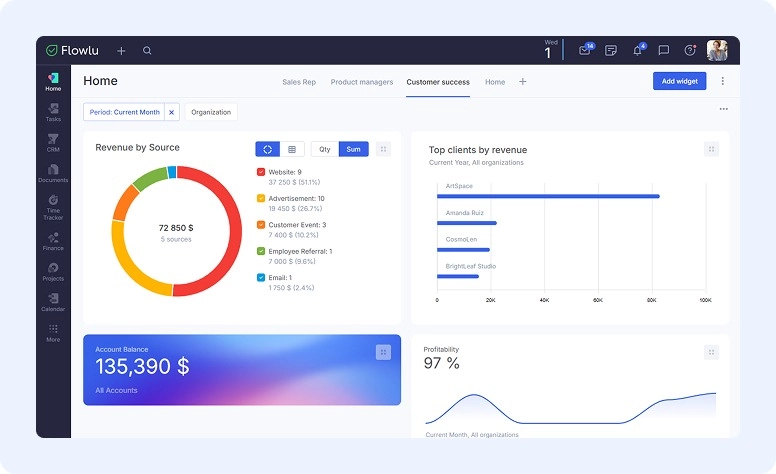
Task: Open the chat messages icon
Action: coord(664,50)
